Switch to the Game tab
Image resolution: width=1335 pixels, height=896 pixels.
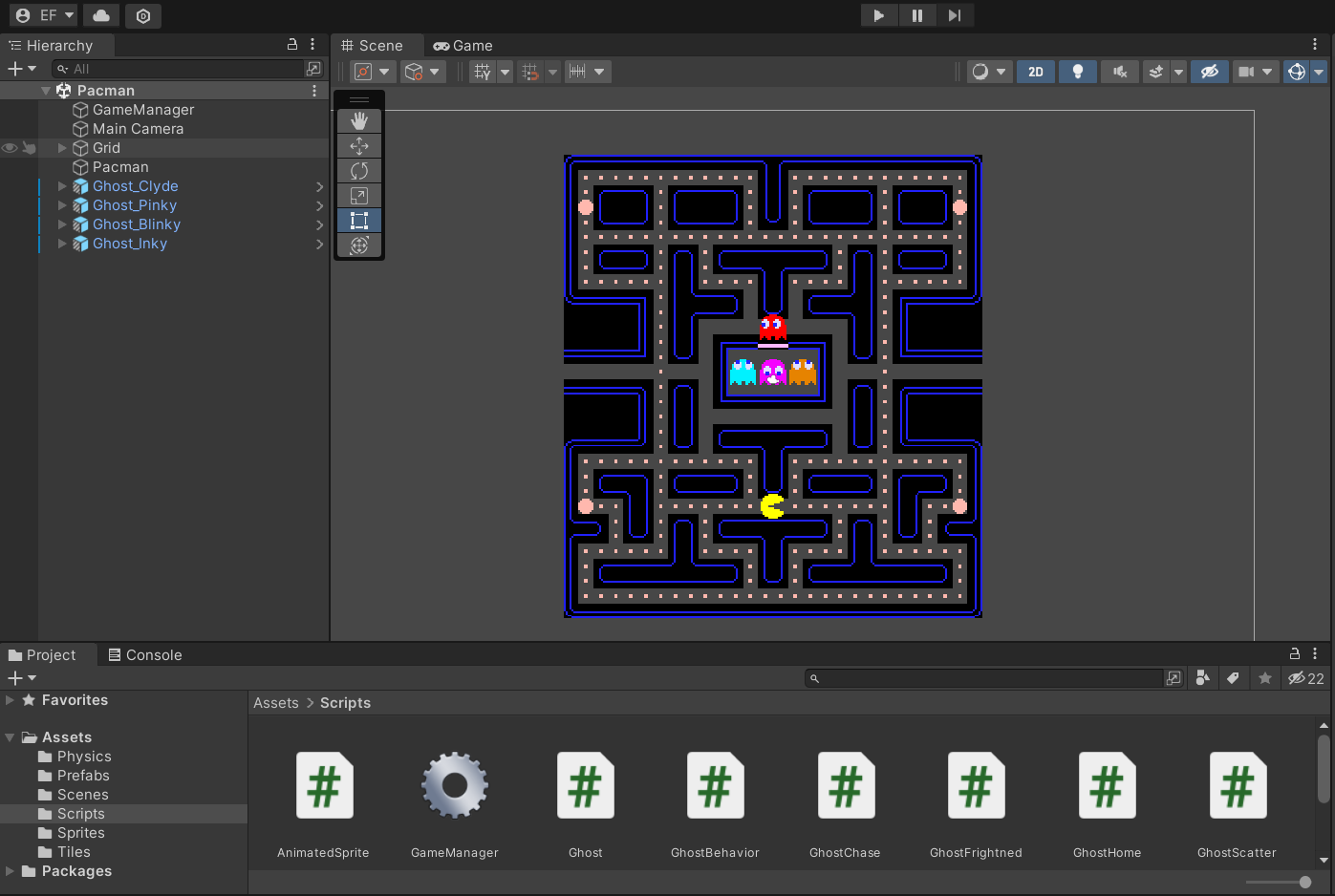point(463,45)
